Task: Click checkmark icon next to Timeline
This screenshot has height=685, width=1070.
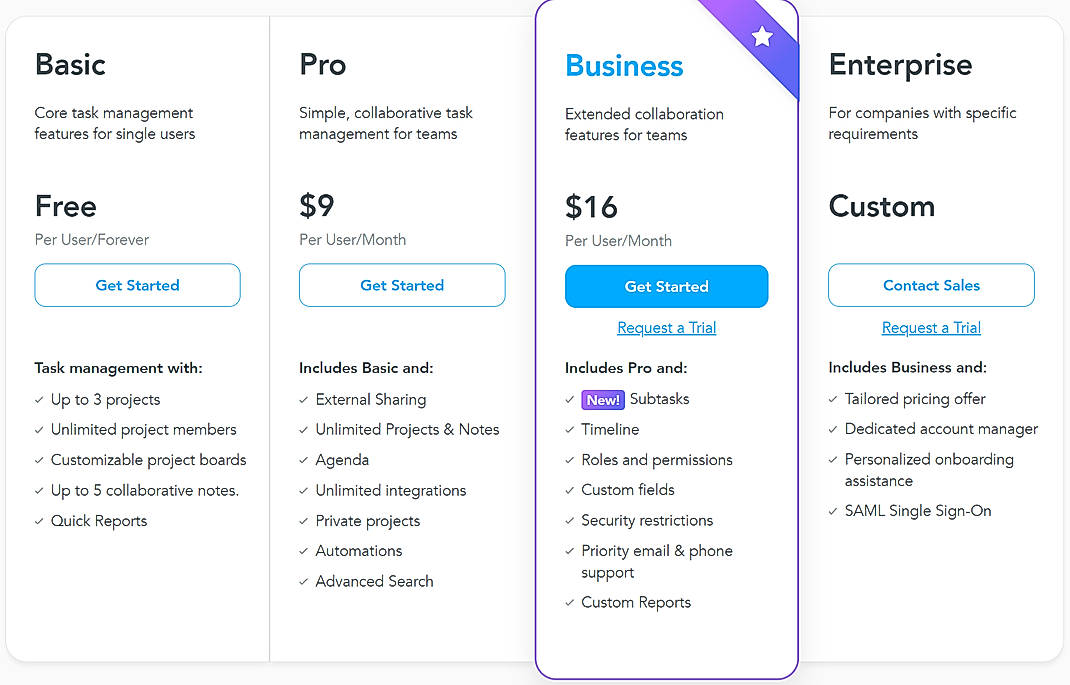Action: [x=570, y=430]
